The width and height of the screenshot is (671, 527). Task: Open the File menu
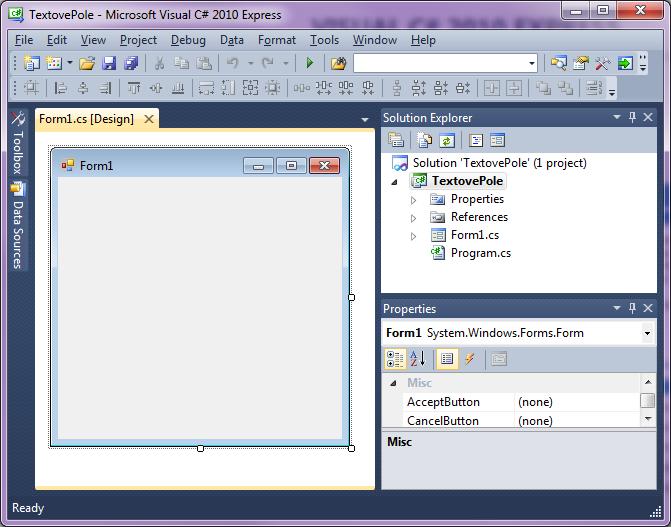(24, 40)
